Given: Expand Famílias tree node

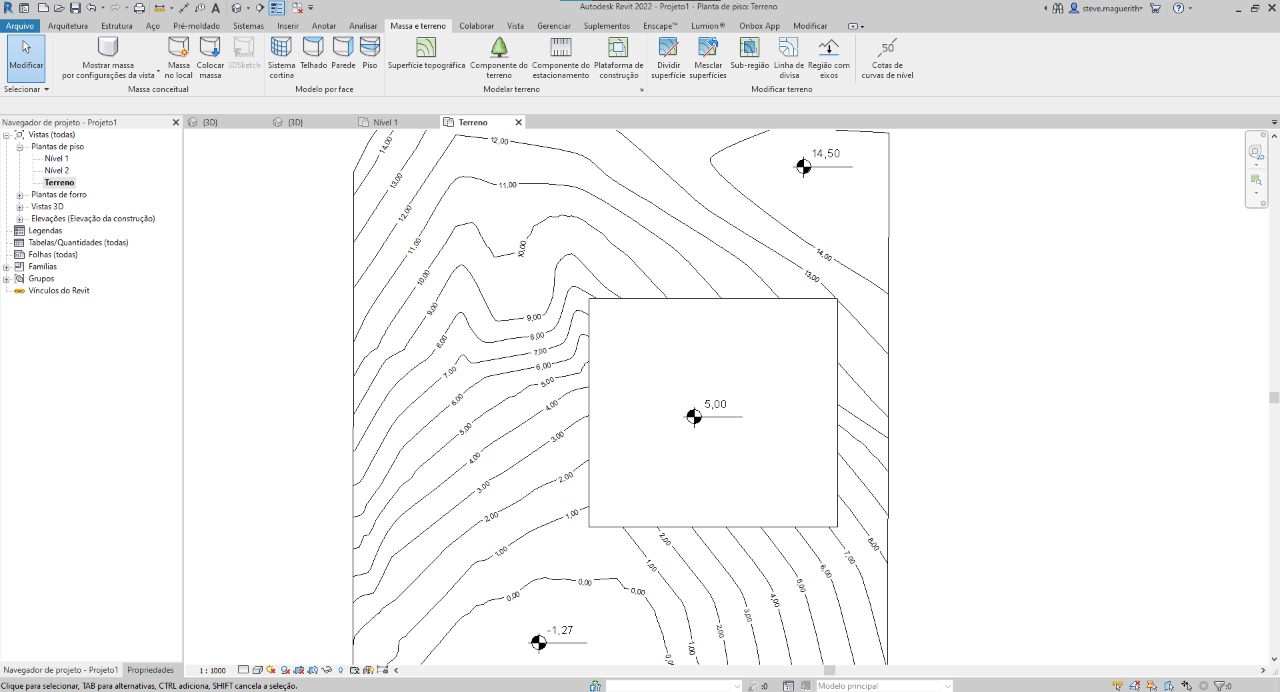Looking at the screenshot, I should pos(6,267).
